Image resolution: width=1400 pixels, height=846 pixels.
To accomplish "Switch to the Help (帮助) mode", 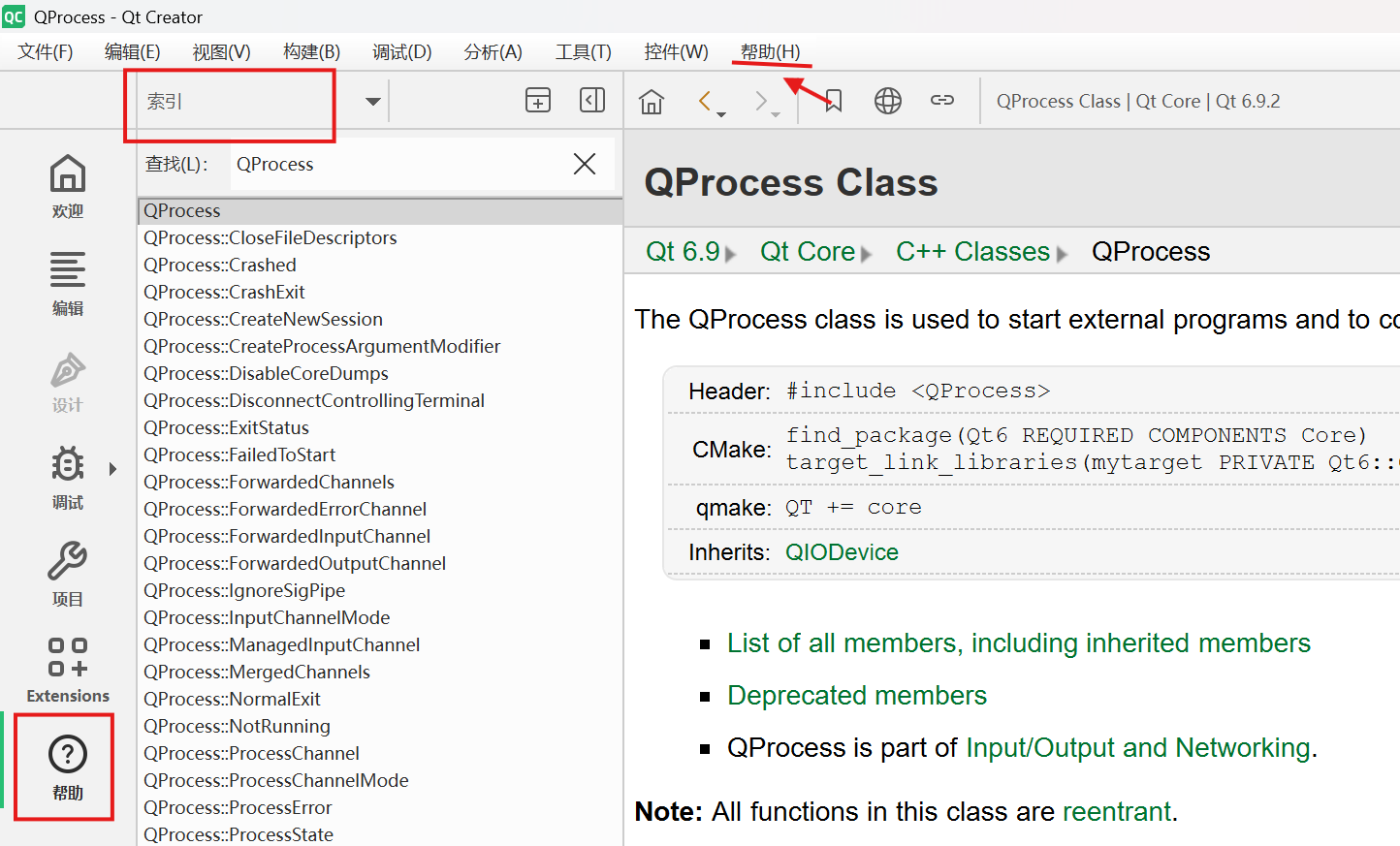I will coord(68,768).
